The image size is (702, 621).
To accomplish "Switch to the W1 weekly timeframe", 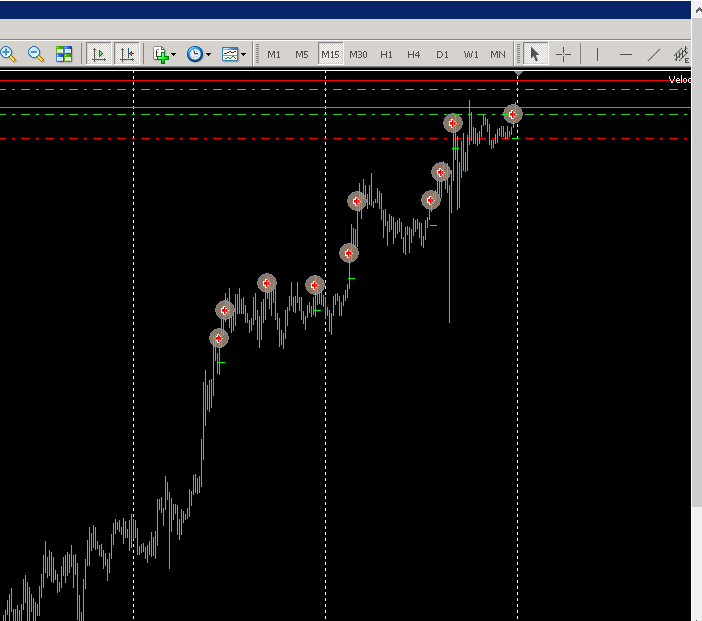I will pos(471,54).
